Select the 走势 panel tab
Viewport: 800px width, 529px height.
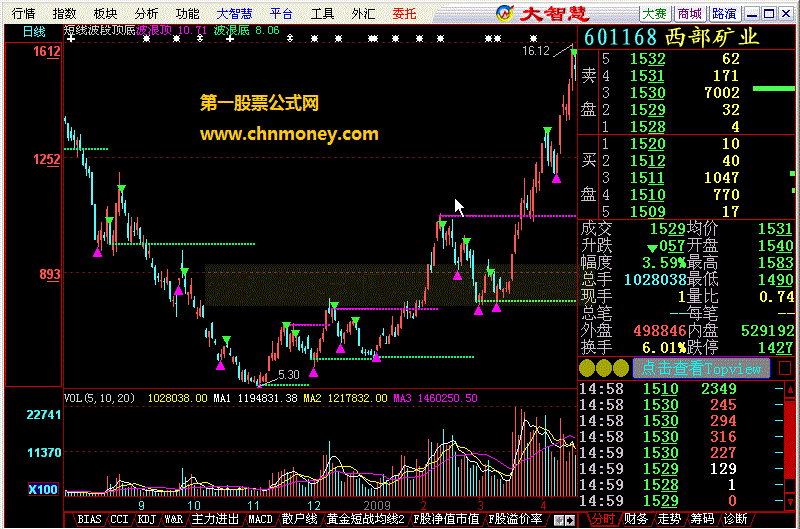pos(669,519)
